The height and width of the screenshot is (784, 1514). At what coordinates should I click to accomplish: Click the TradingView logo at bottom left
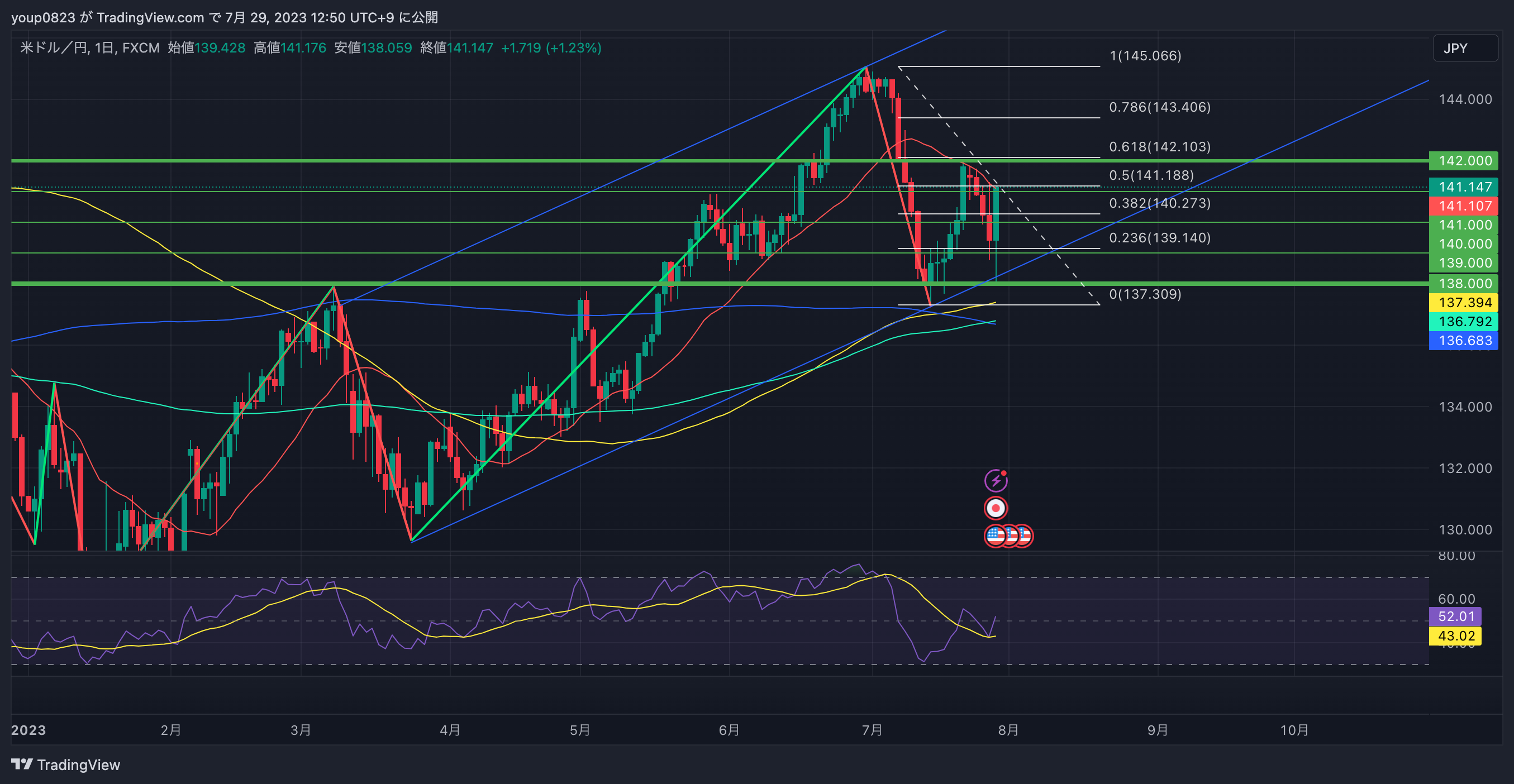65,764
